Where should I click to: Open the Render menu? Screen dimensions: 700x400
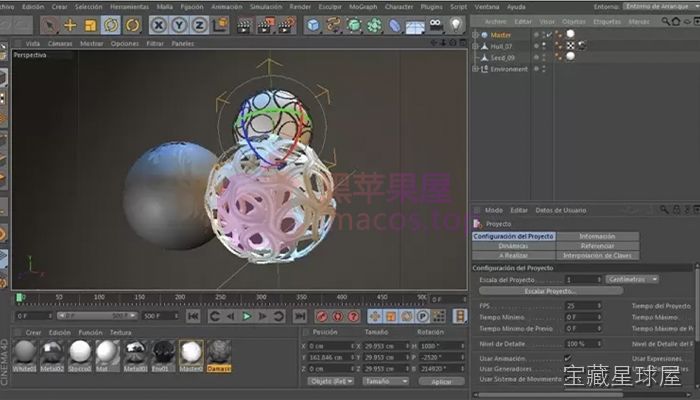coord(300,7)
